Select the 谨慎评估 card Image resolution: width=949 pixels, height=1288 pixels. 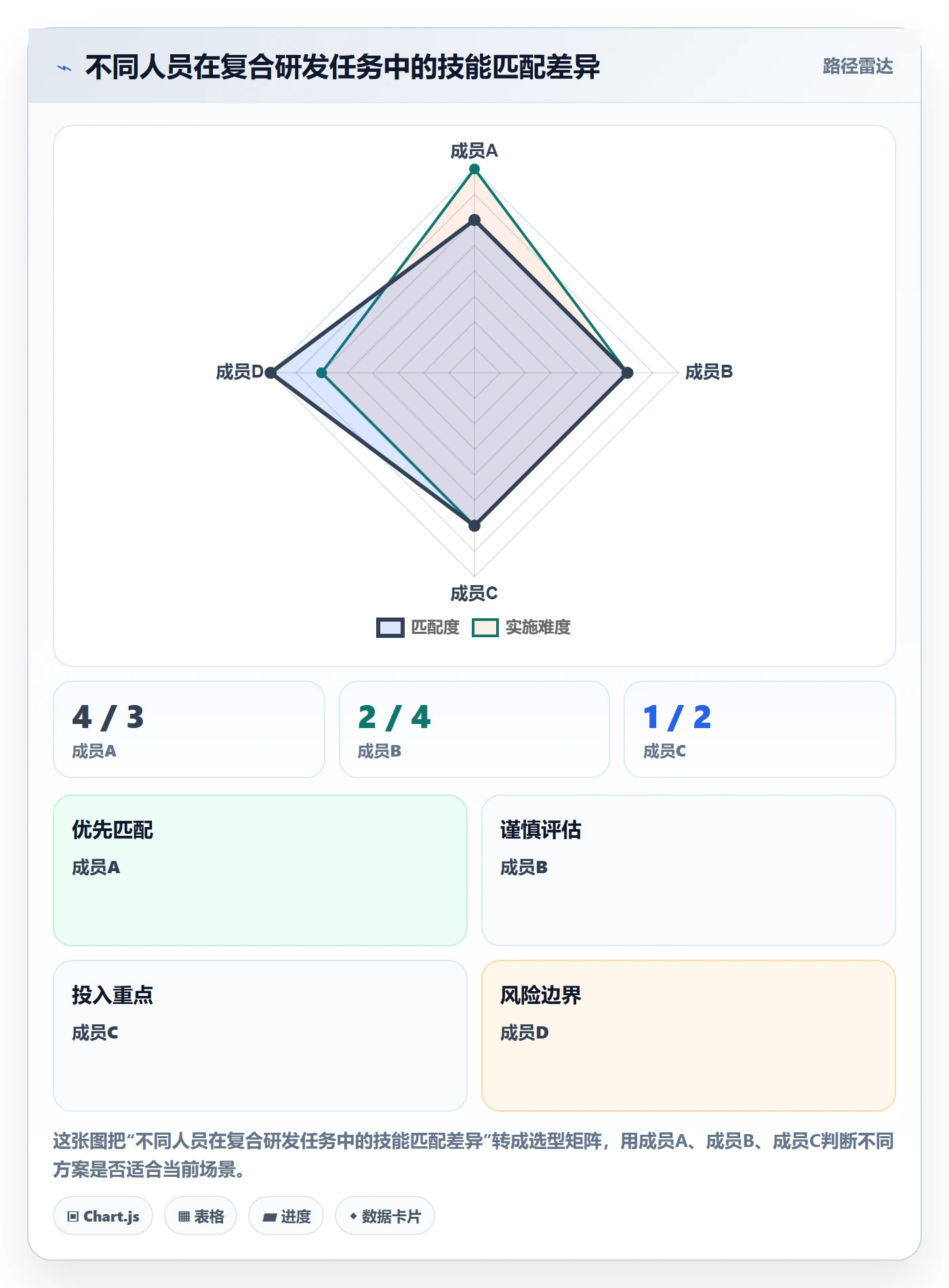tap(689, 870)
